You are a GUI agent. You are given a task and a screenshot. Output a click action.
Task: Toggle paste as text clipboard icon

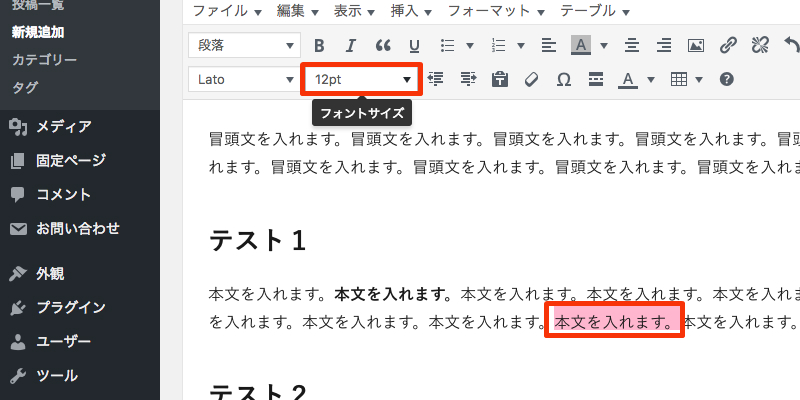click(499, 79)
